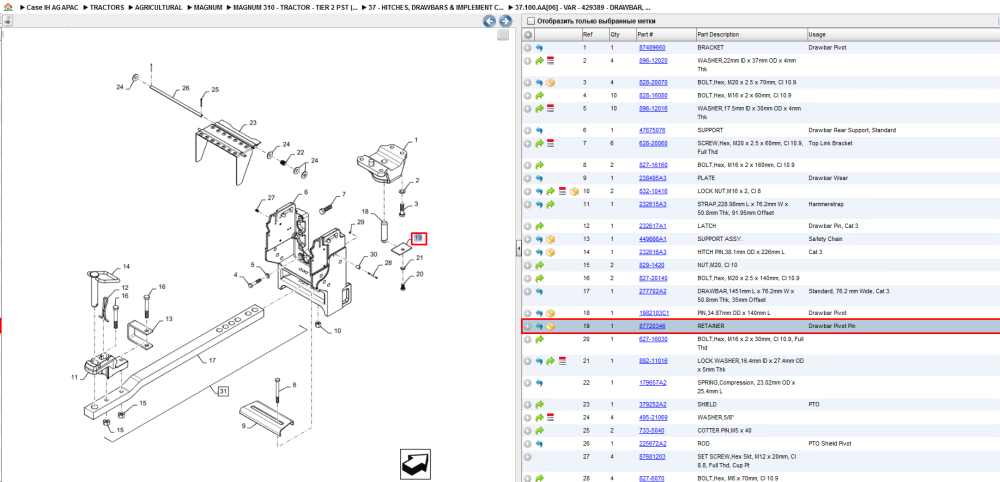Viewport: 1000px width, 482px height.
Task: Toggle the small square at the diagram's top-right corner
Action: pyautogui.click(x=503, y=35)
